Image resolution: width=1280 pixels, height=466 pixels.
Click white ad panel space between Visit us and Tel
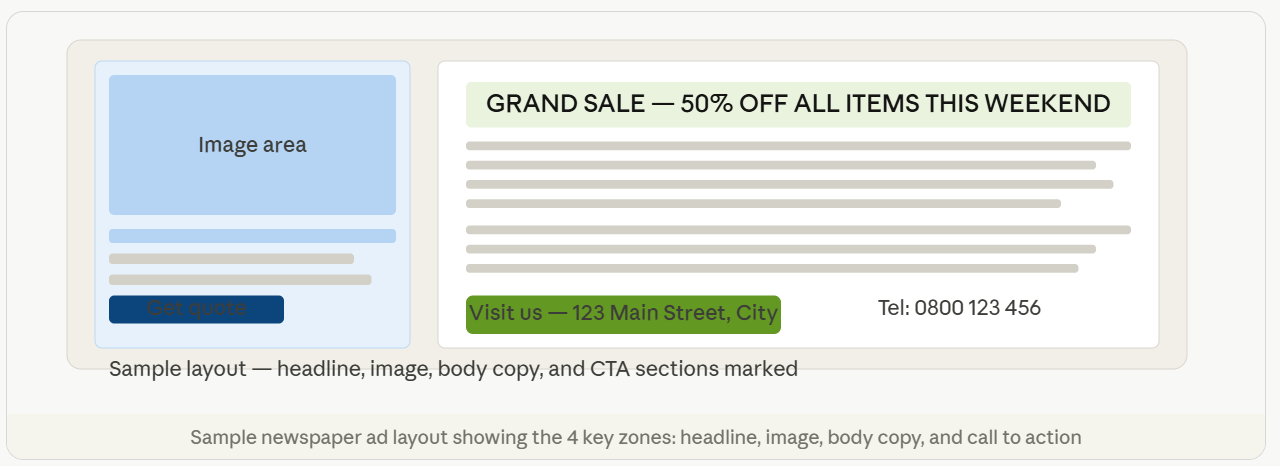click(828, 314)
